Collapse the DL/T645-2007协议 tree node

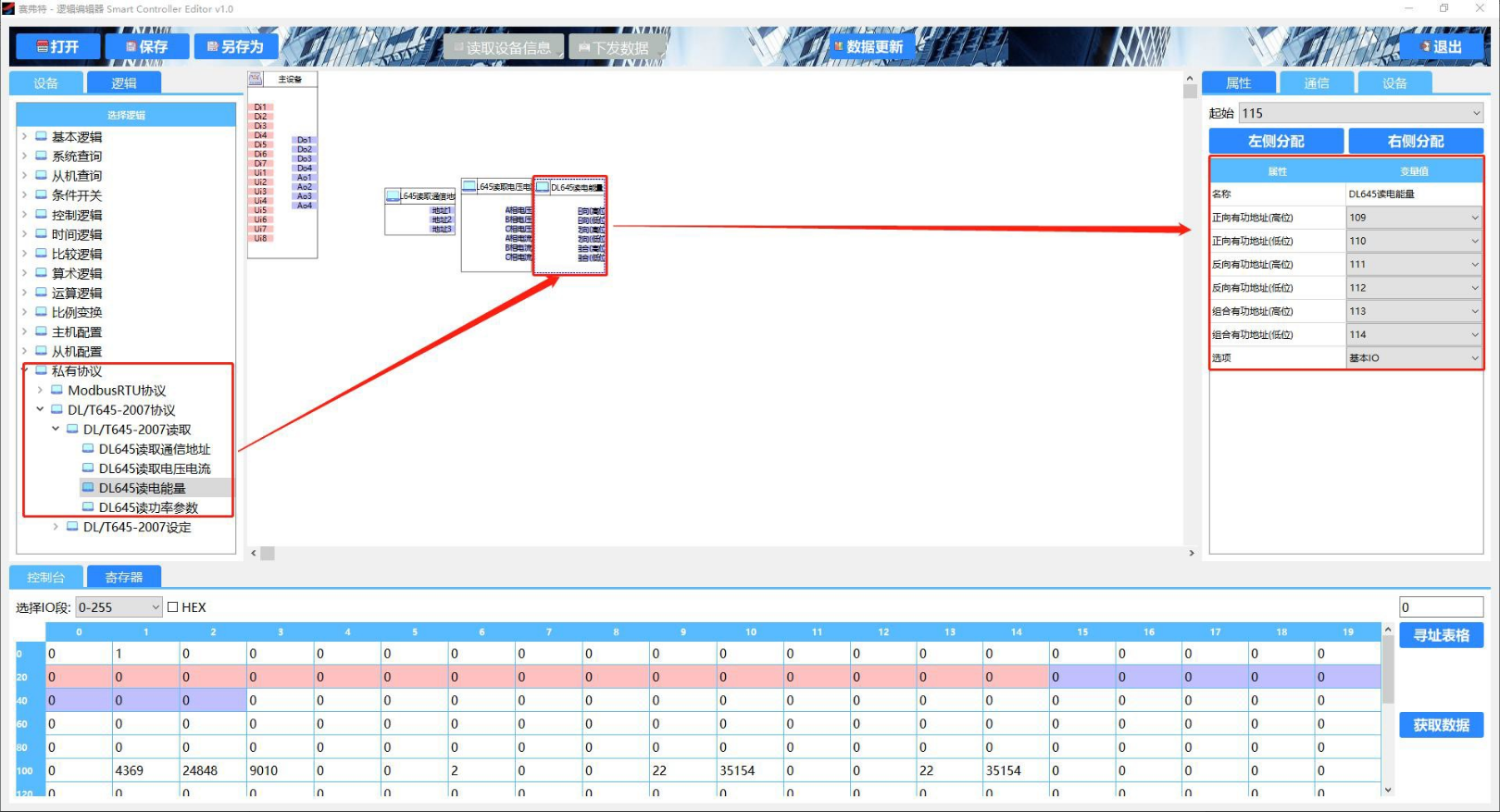(x=40, y=409)
